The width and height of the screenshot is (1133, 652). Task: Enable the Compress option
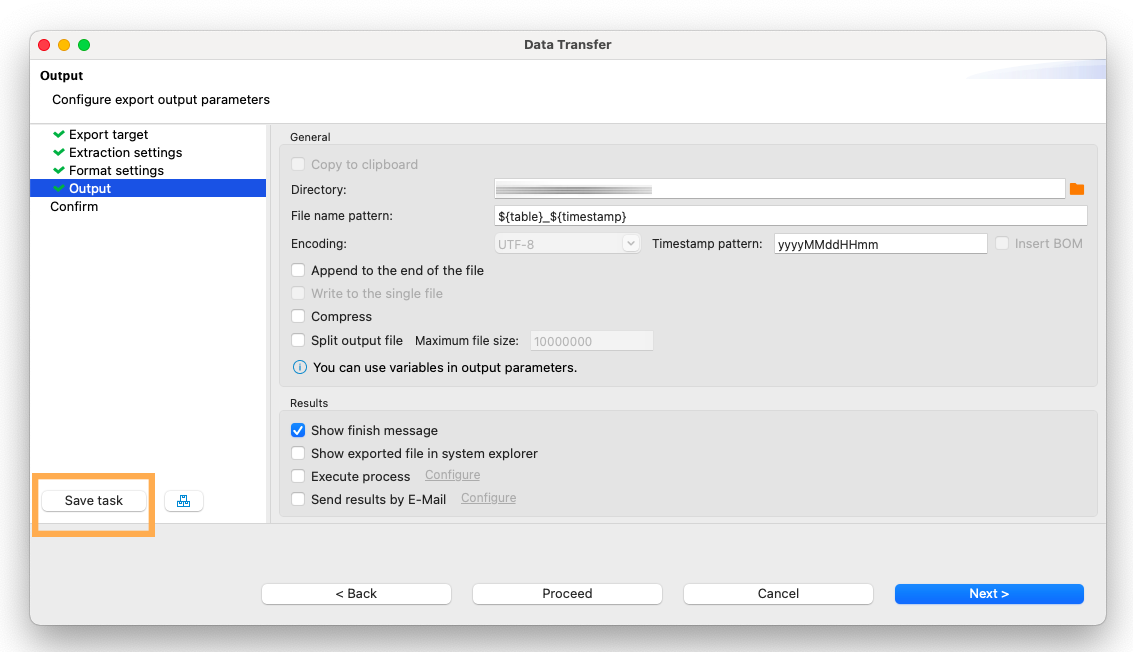tap(297, 317)
